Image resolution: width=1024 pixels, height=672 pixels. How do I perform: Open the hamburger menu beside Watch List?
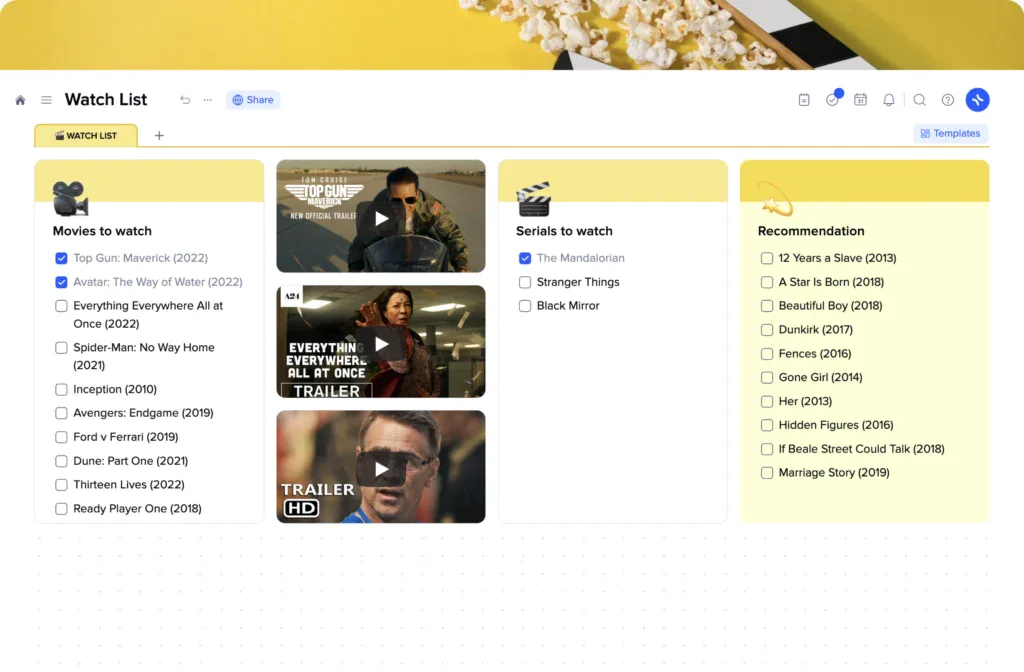tap(46, 100)
